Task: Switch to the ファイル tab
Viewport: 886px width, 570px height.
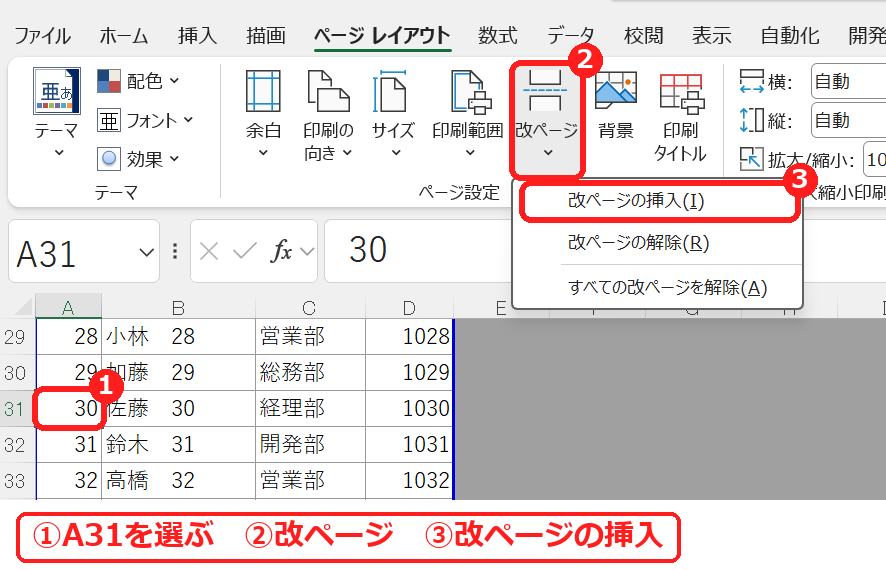Action: [42, 36]
